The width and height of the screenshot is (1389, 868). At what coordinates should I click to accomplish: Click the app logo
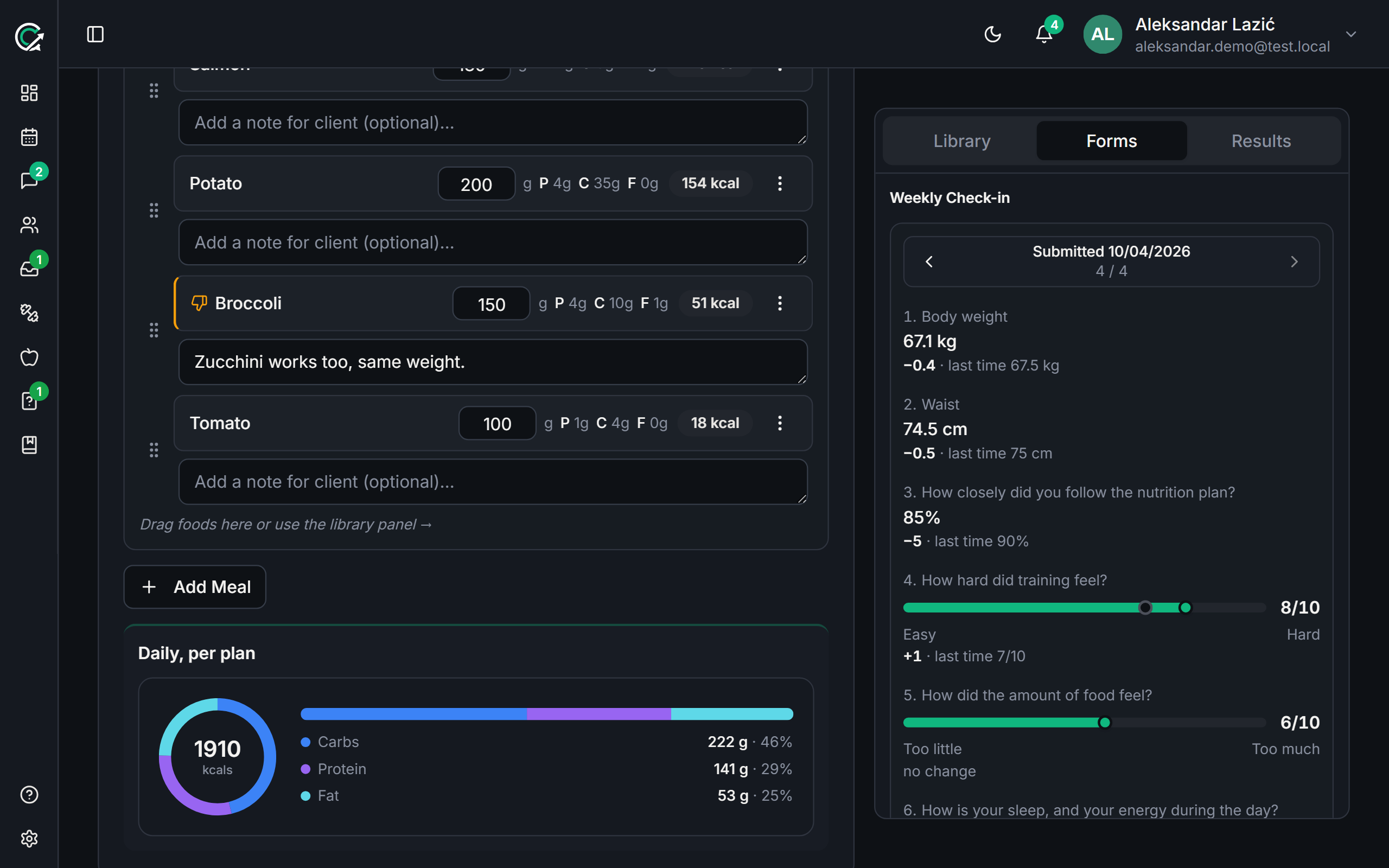(x=29, y=37)
